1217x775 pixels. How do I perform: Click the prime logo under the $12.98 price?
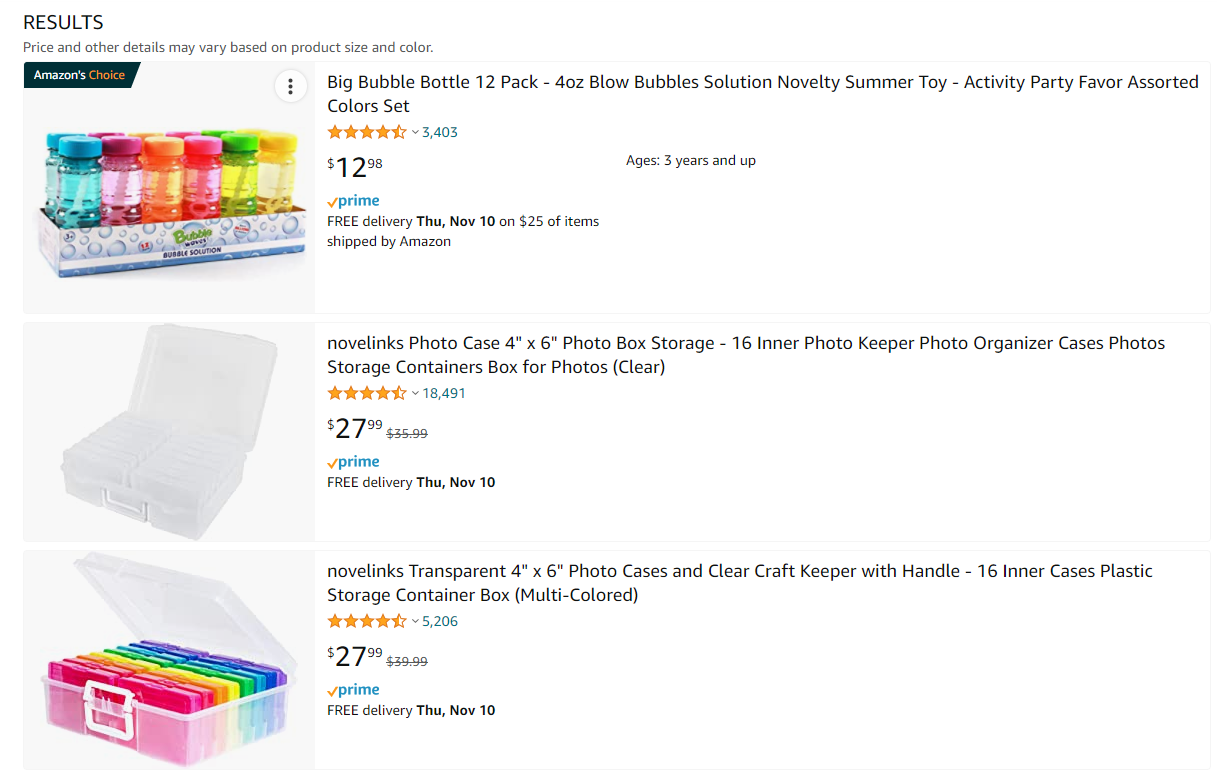pos(353,201)
